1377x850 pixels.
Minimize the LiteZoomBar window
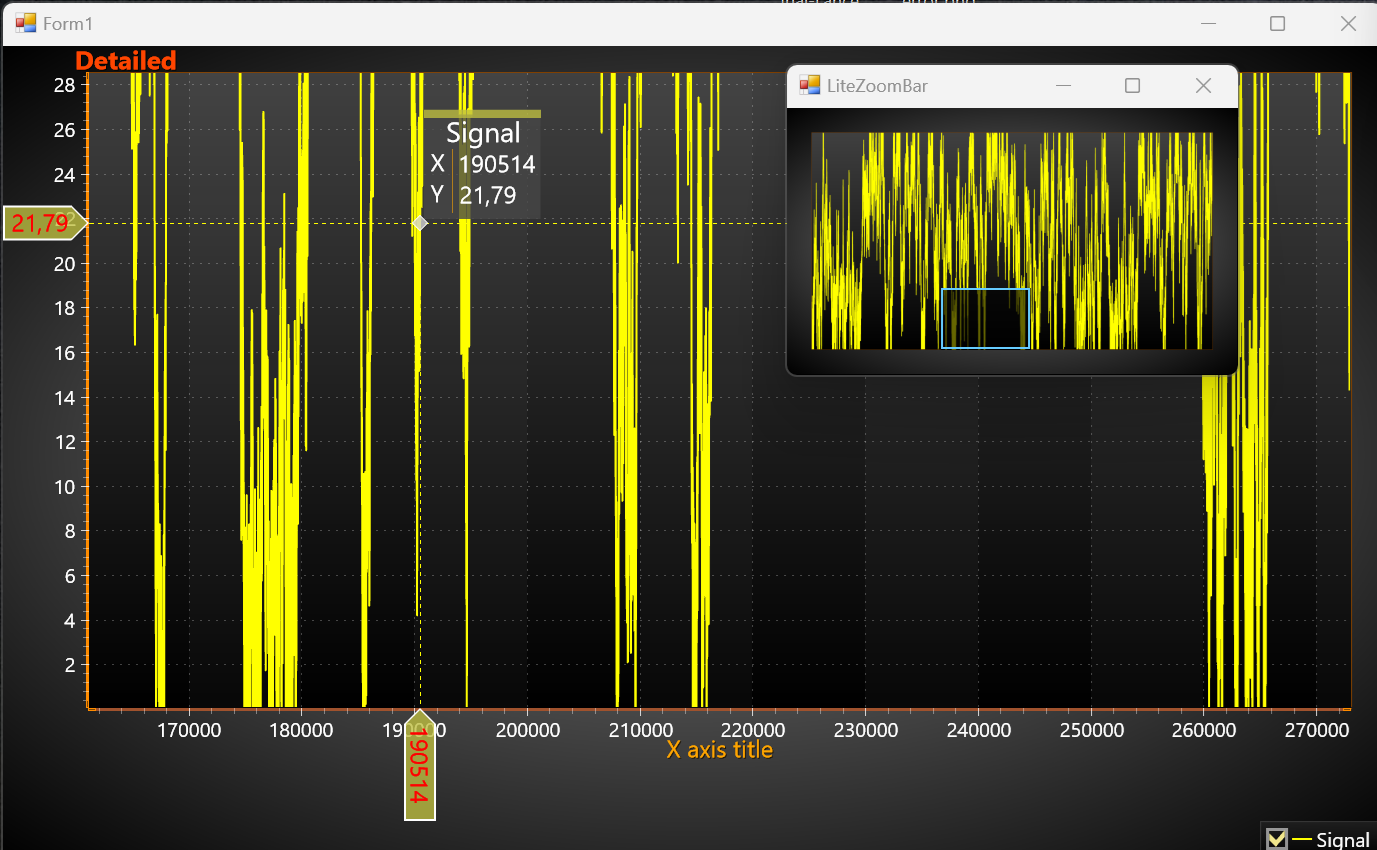coord(1063,86)
